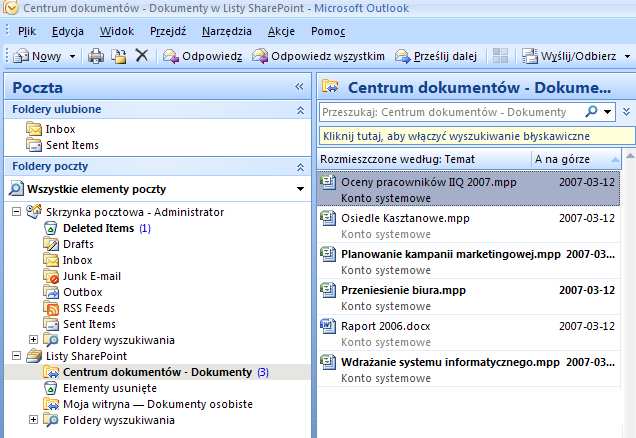Click the Print toolbar icon
The width and height of the screenshot is (636, 438).
click(x=96, y=56)
